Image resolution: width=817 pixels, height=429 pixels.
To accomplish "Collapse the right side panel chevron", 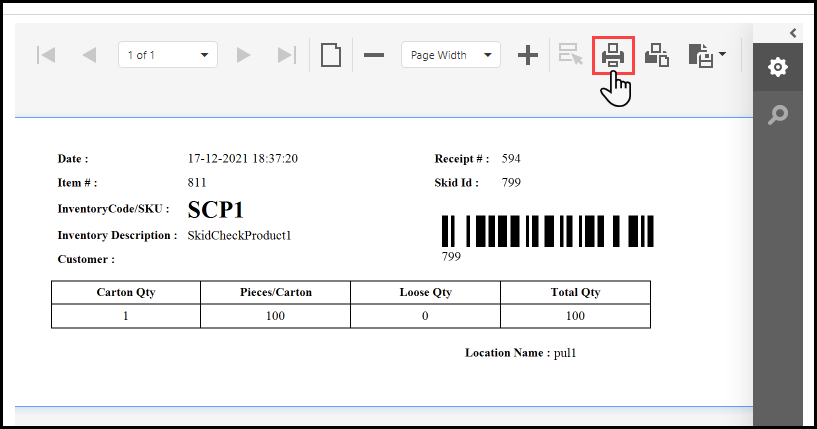I will (x=792, y=33).
